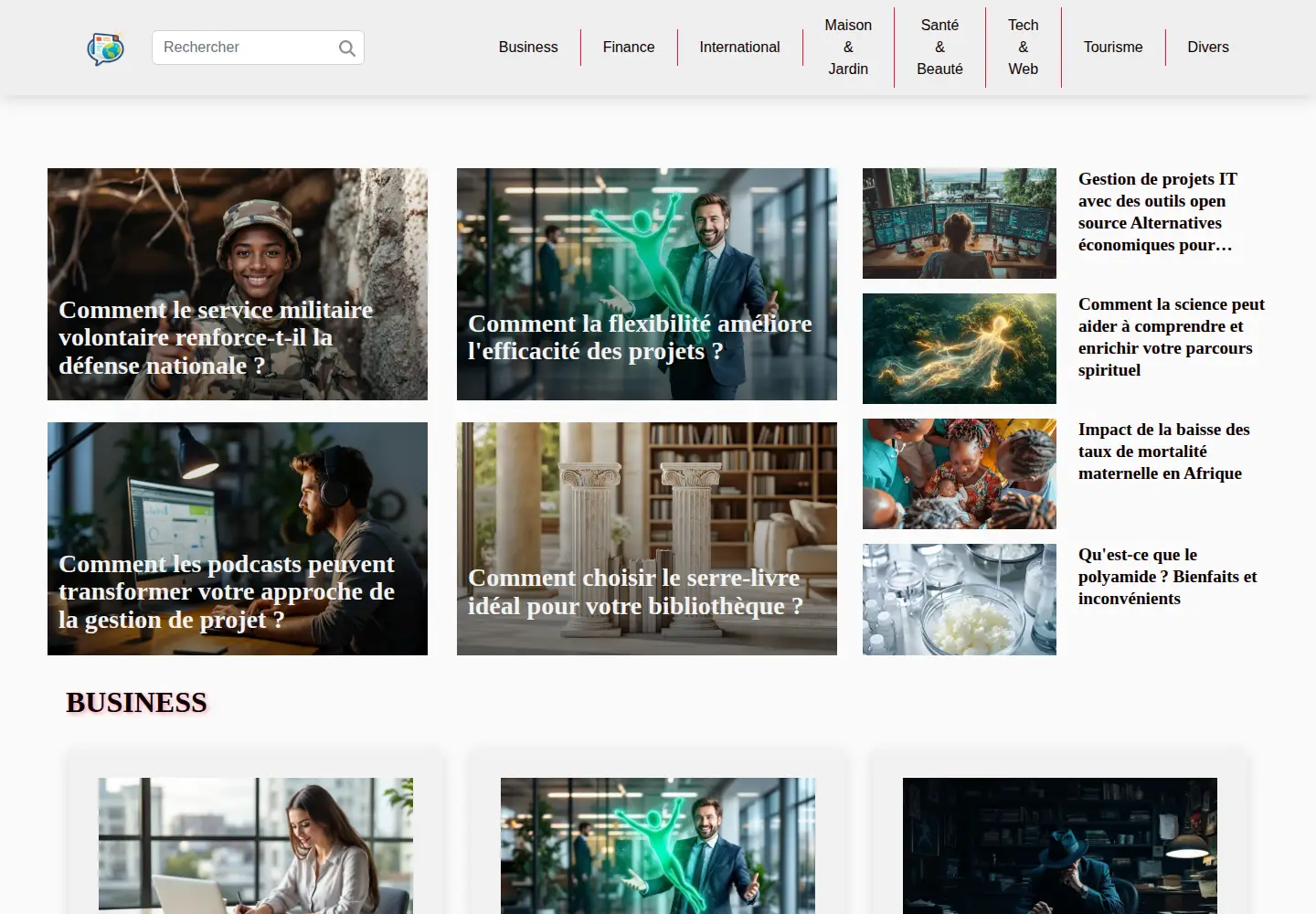Open the Divers menu item
Image resolution: width=1316 pixels, height=914 pixels.
coord(1208,48)
